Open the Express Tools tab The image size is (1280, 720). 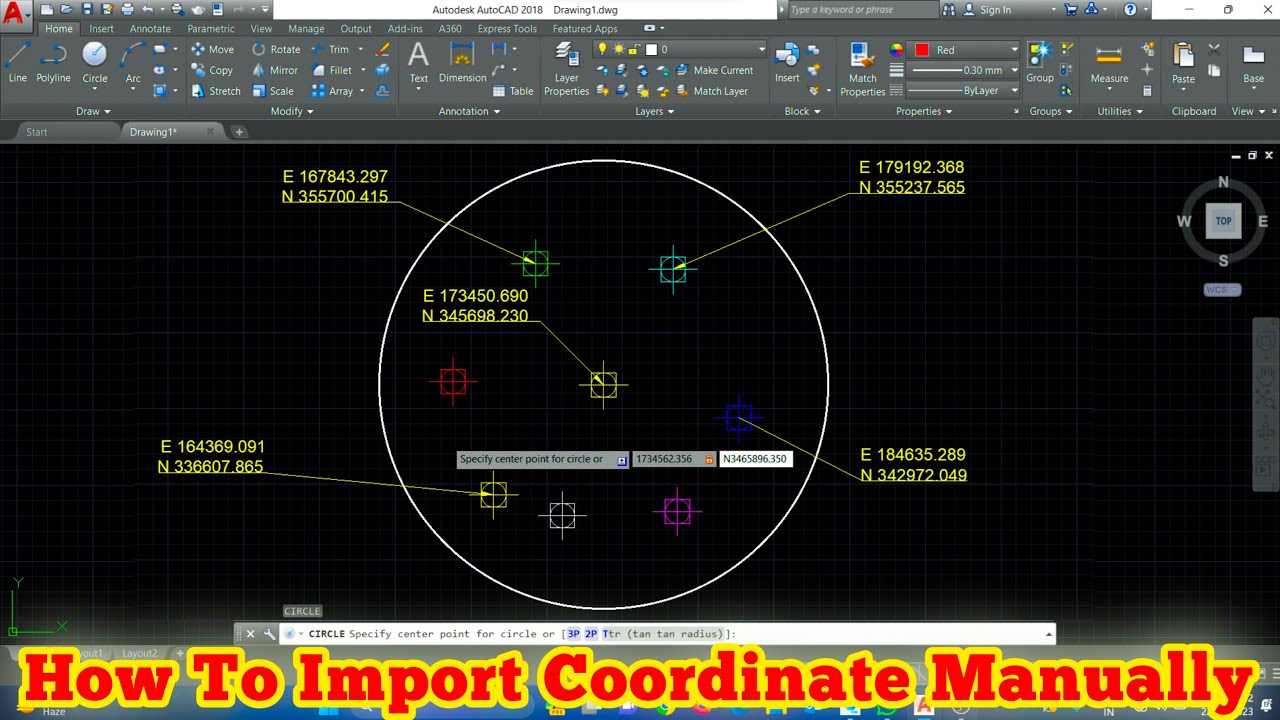click(507, 29)
